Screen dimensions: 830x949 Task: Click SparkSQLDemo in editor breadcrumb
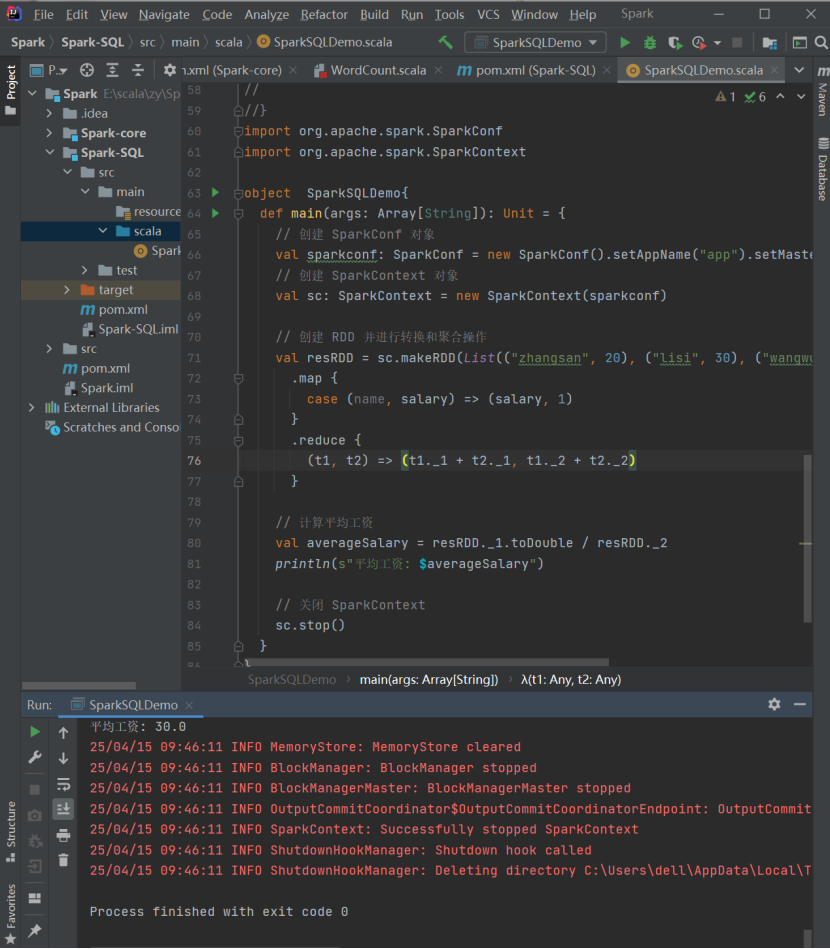point(292,680)
